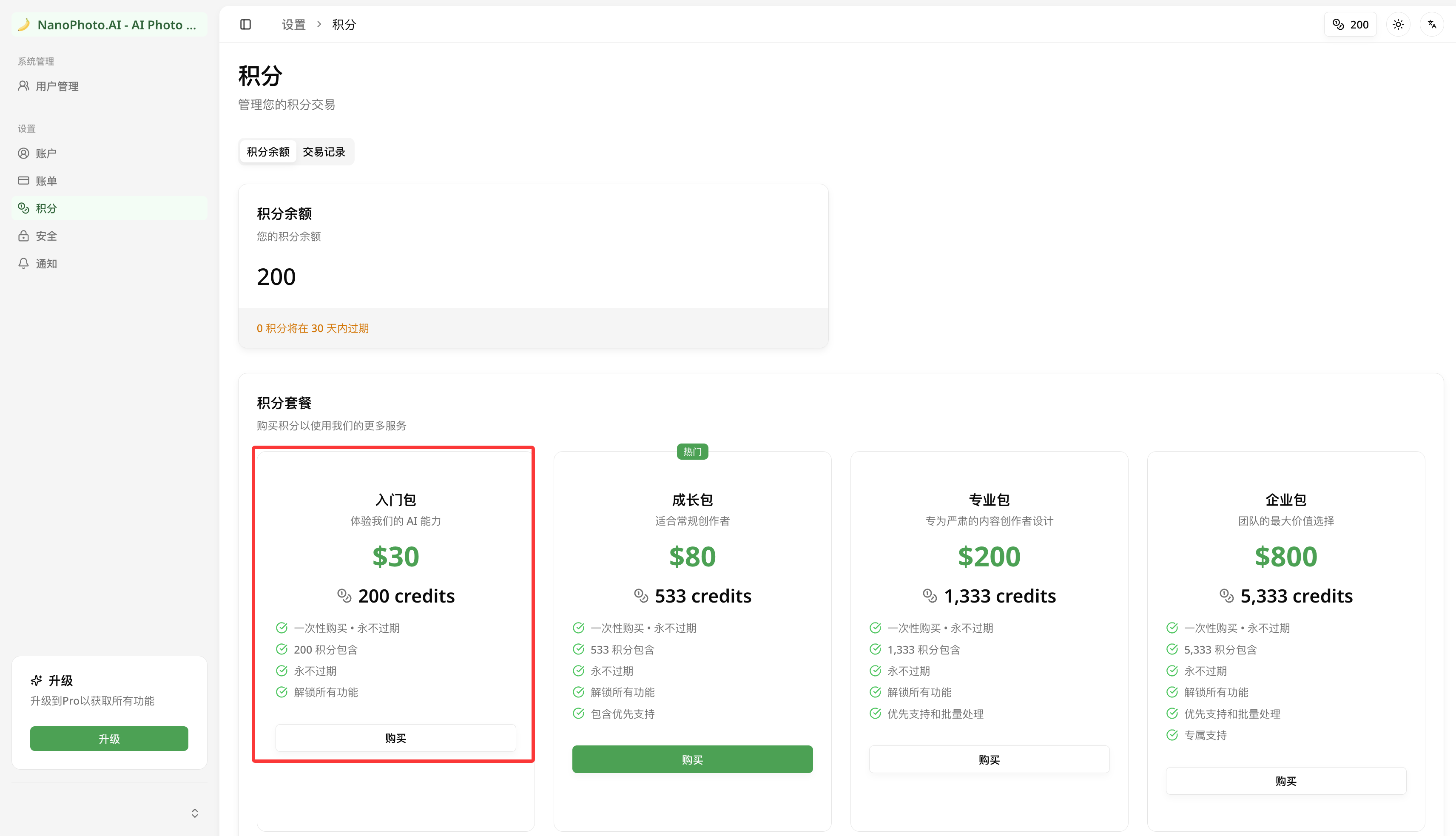The width and height of the screenshot is (1456, 836).
Task: Select the 积分余额 tab
Action: (268, 152)
